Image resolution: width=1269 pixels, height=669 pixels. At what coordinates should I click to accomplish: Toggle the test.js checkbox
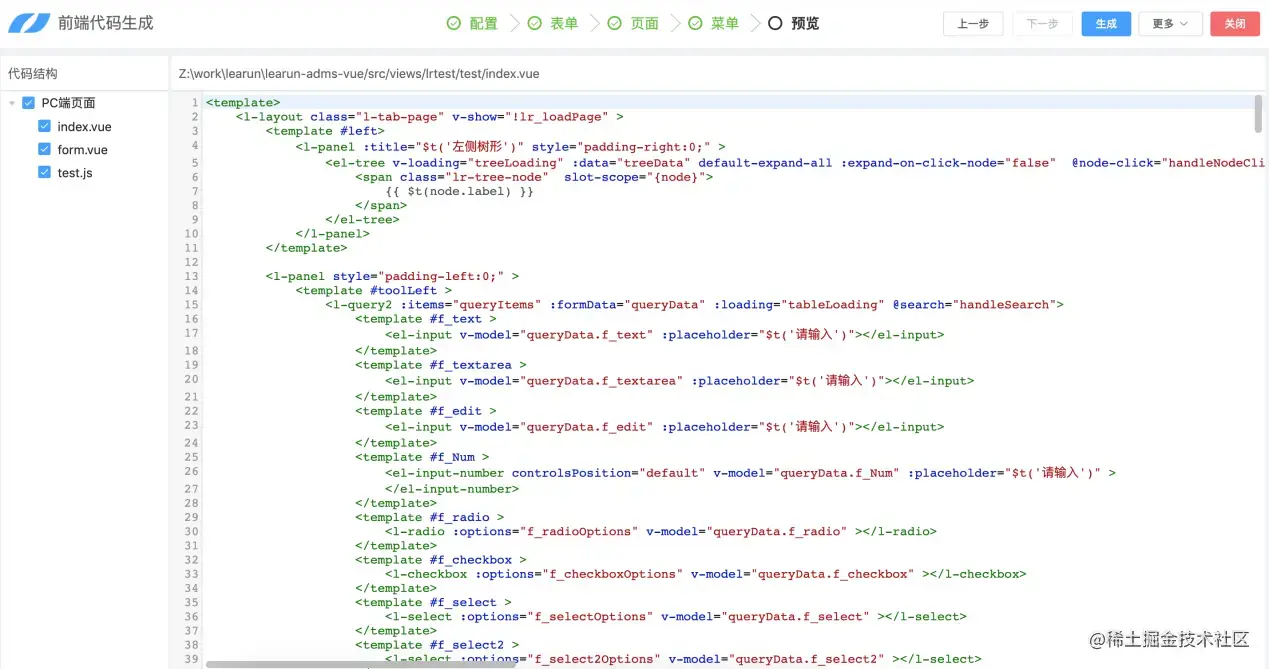(x=44, y=172)
